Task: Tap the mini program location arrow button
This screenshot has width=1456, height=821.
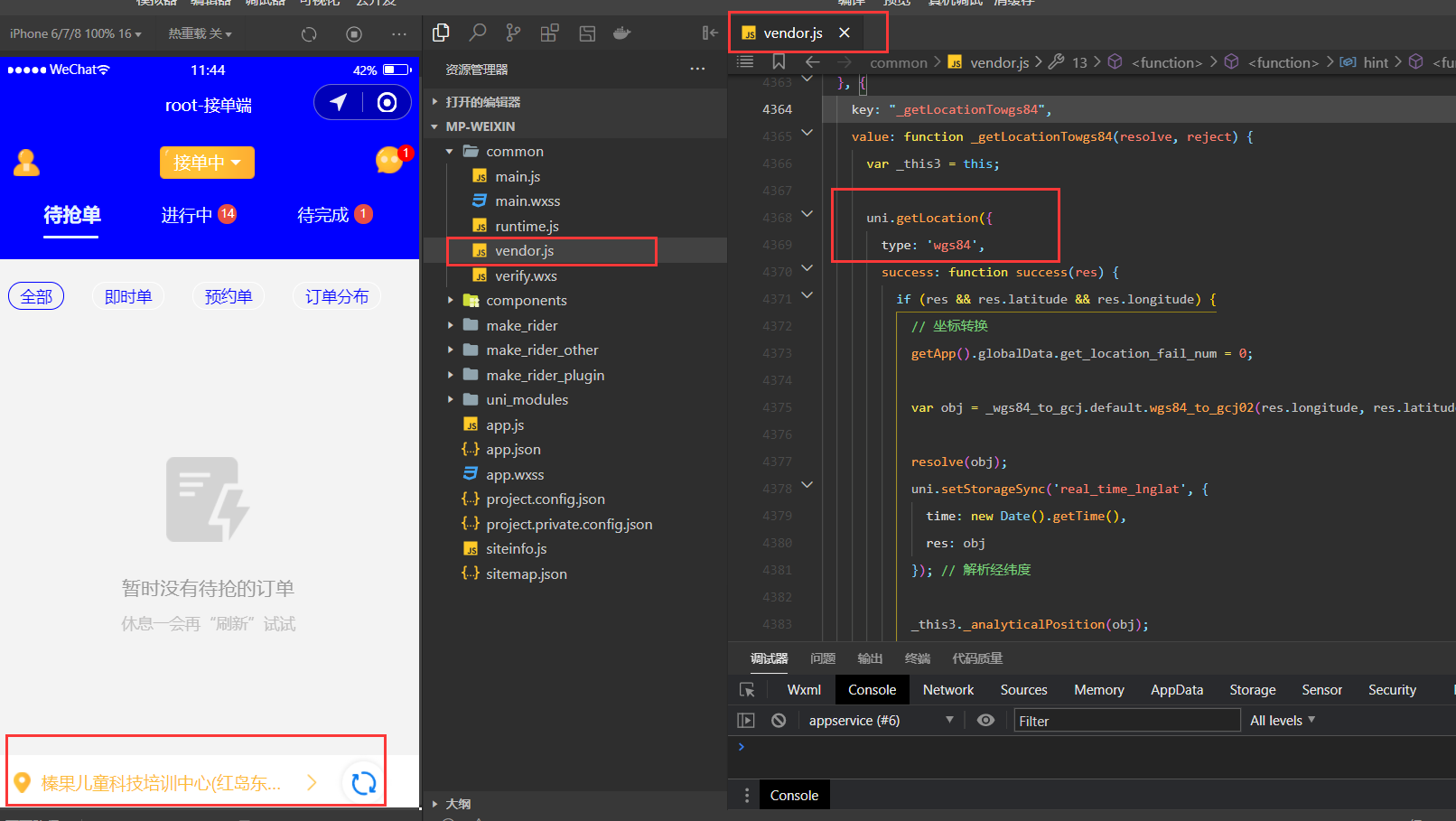Action: pyautogui.click(x=339, y=102)
